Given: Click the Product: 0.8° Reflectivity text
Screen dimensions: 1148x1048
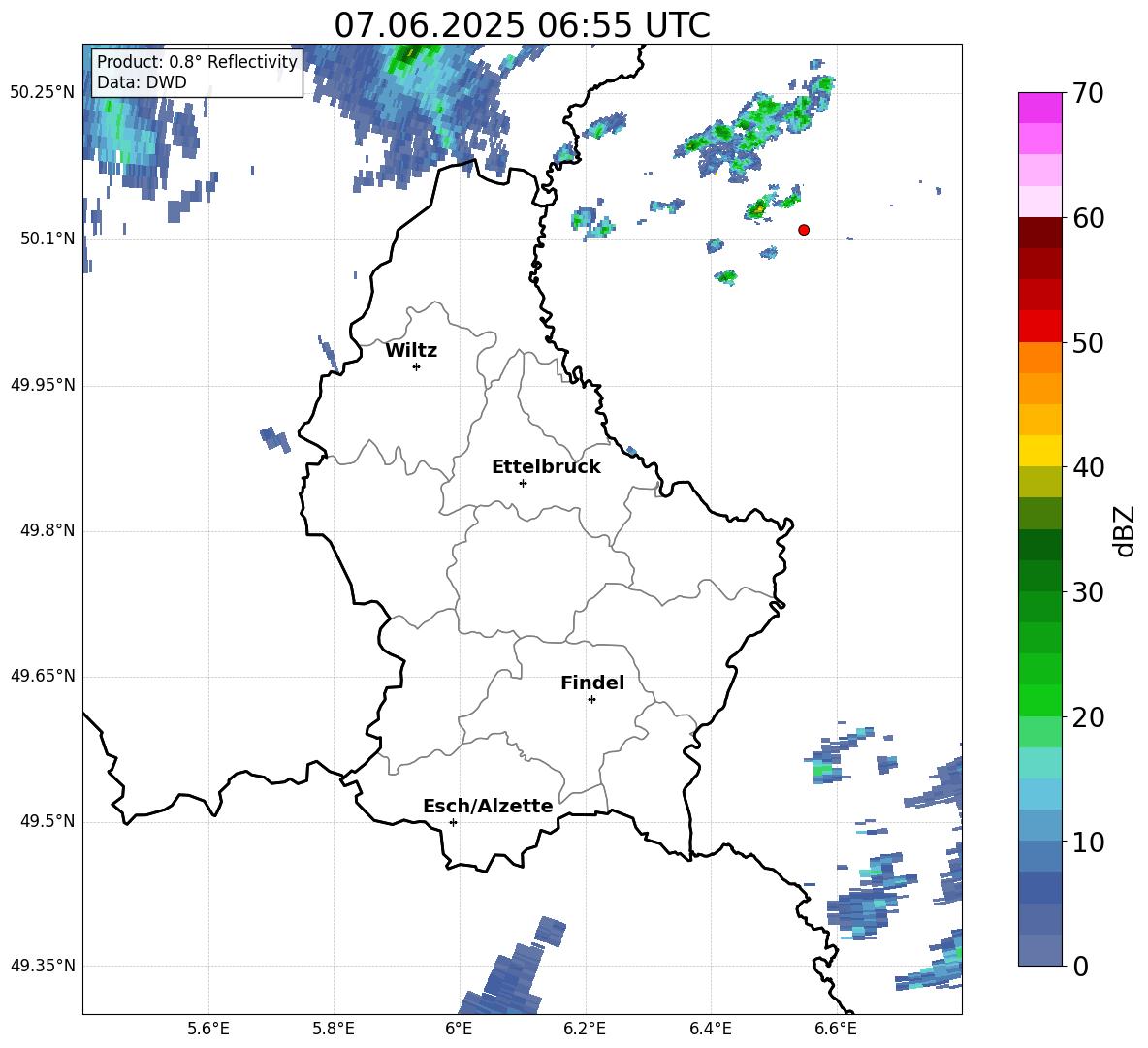Looking at the screenshot, I should click(x=197, y=61).
